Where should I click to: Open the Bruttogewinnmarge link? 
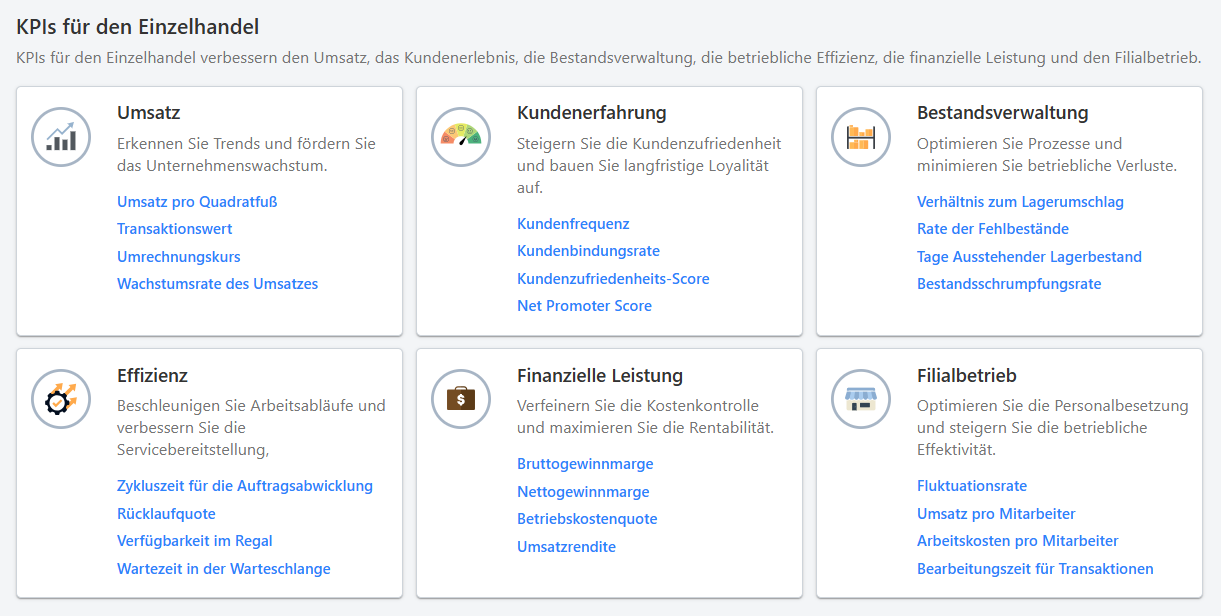pos(583,464)
